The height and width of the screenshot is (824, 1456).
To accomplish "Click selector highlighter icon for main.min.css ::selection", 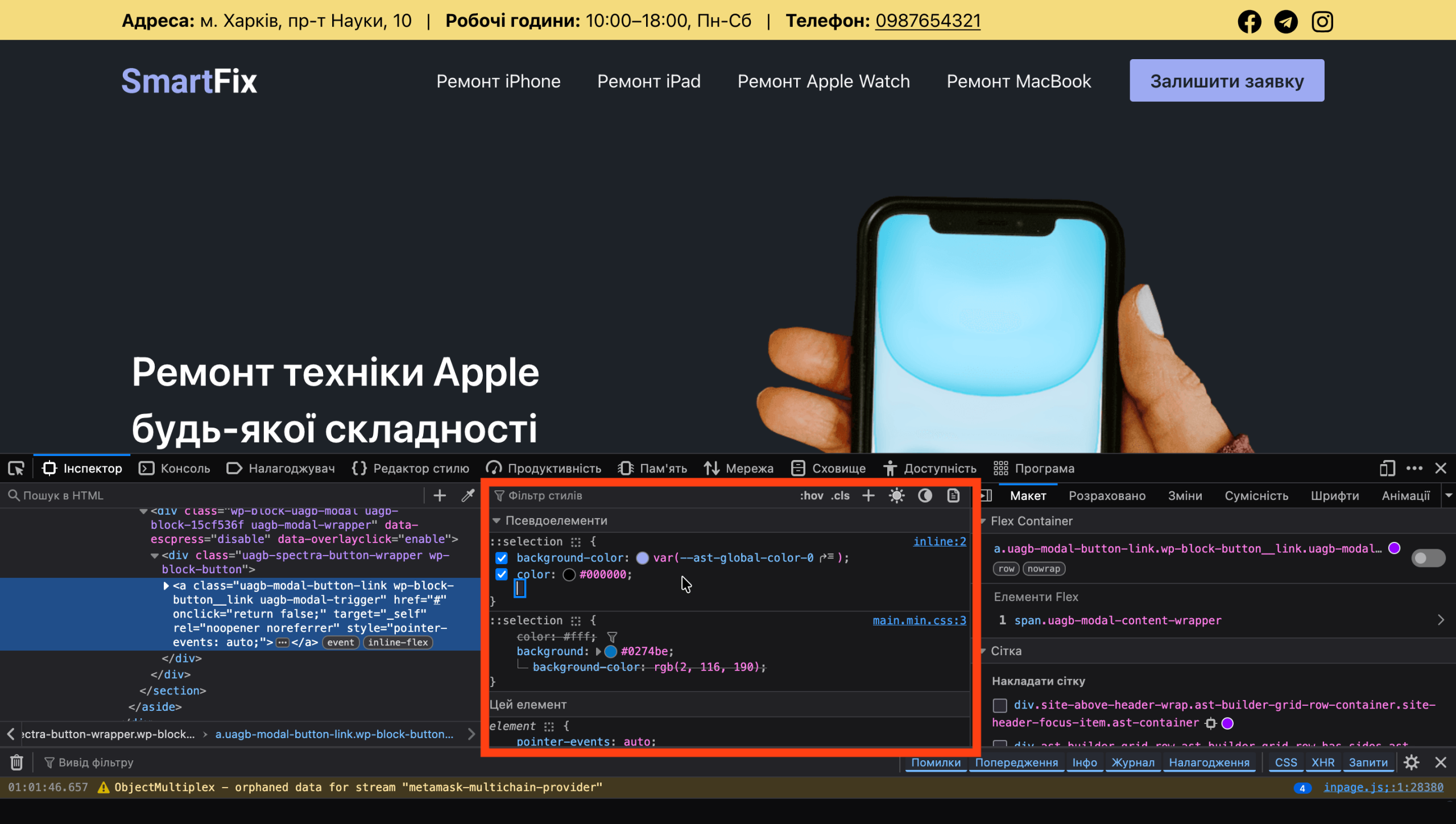I will tap(576, 620).
